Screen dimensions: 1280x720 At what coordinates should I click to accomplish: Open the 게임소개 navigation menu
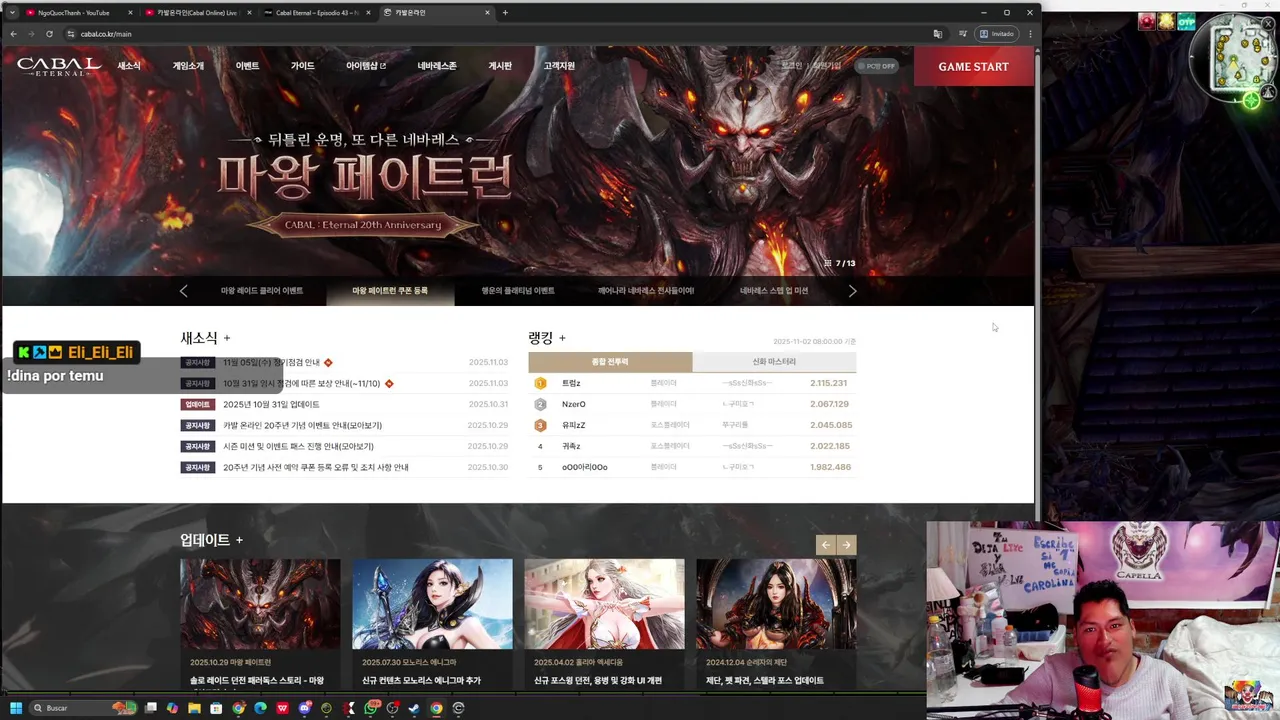coord(188,66)
